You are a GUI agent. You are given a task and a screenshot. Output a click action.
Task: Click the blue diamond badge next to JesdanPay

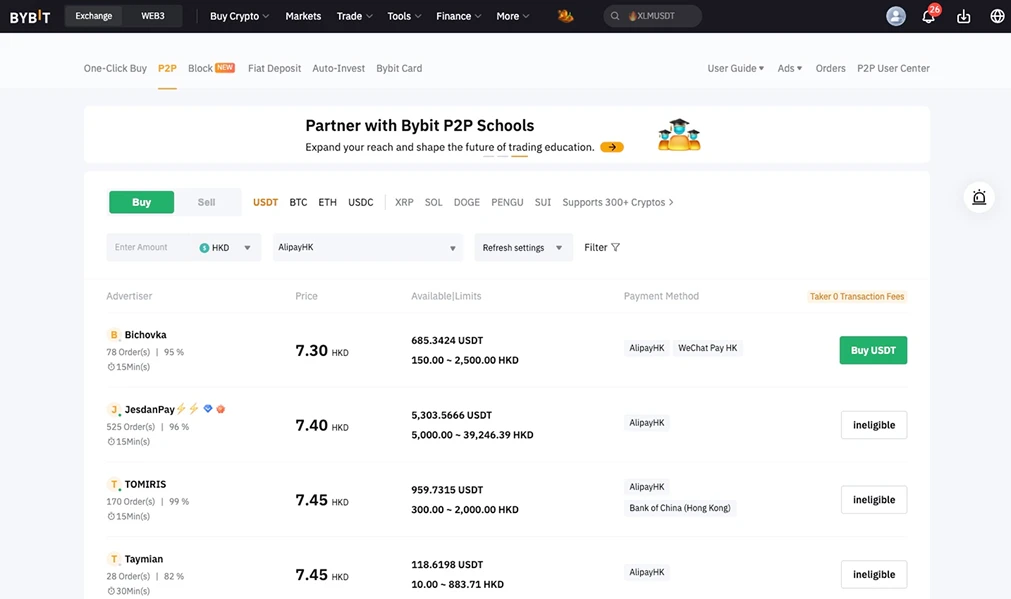point(208,409)
